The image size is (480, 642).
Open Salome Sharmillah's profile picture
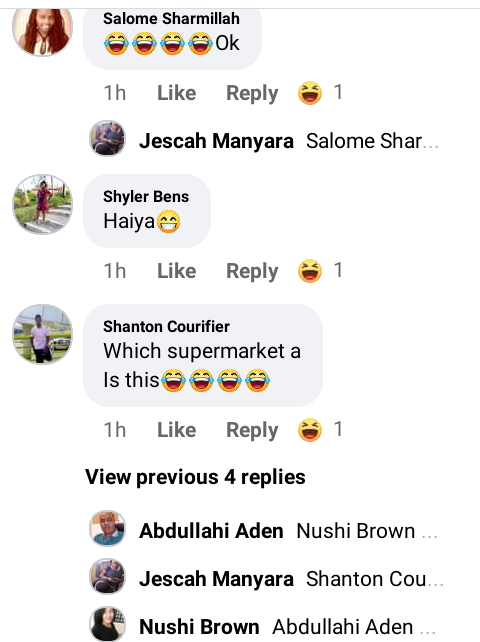coord(42,31)
